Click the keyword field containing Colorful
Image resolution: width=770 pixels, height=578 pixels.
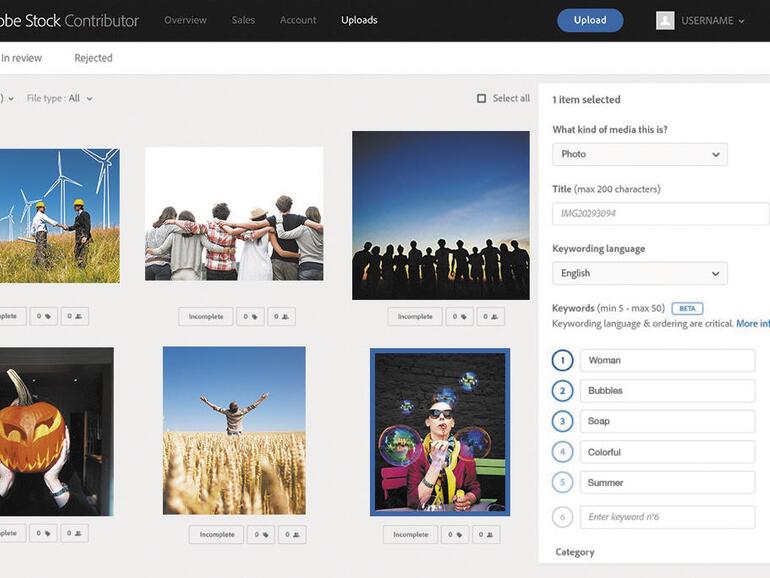667,452
